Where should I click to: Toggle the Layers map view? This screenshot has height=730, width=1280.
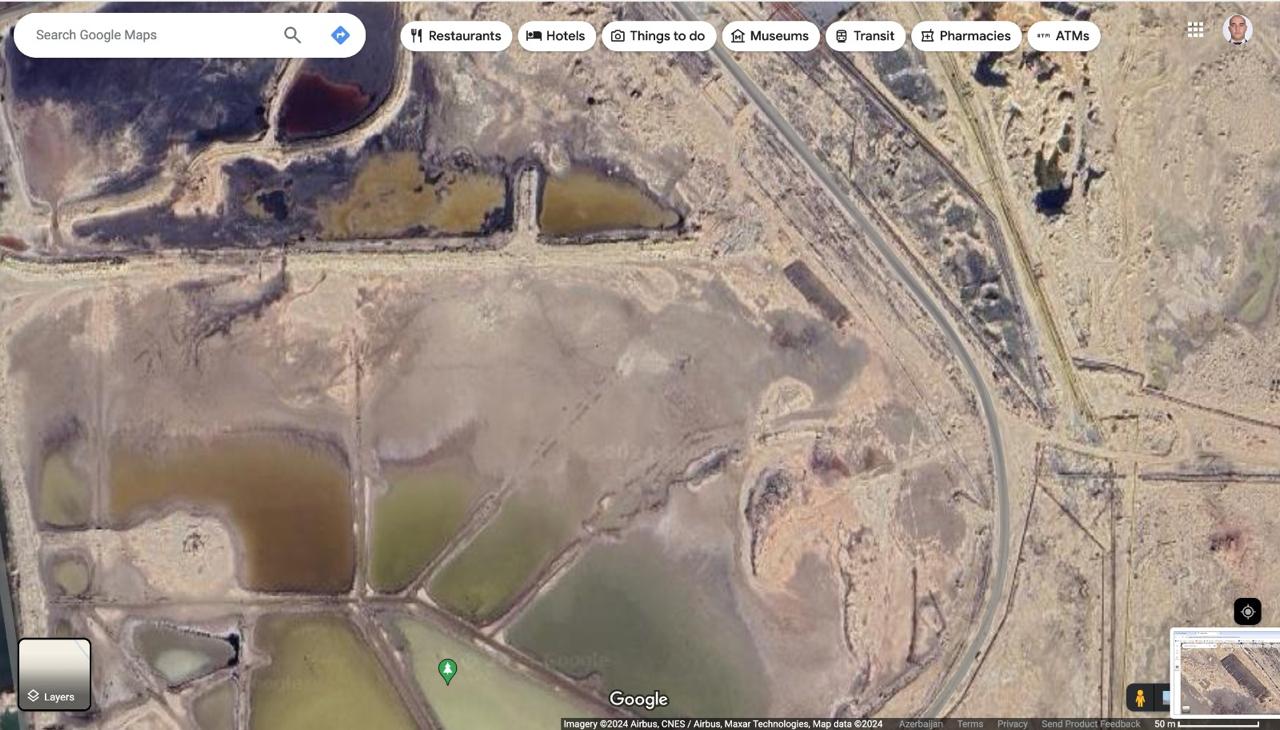(x=55, y=675)
